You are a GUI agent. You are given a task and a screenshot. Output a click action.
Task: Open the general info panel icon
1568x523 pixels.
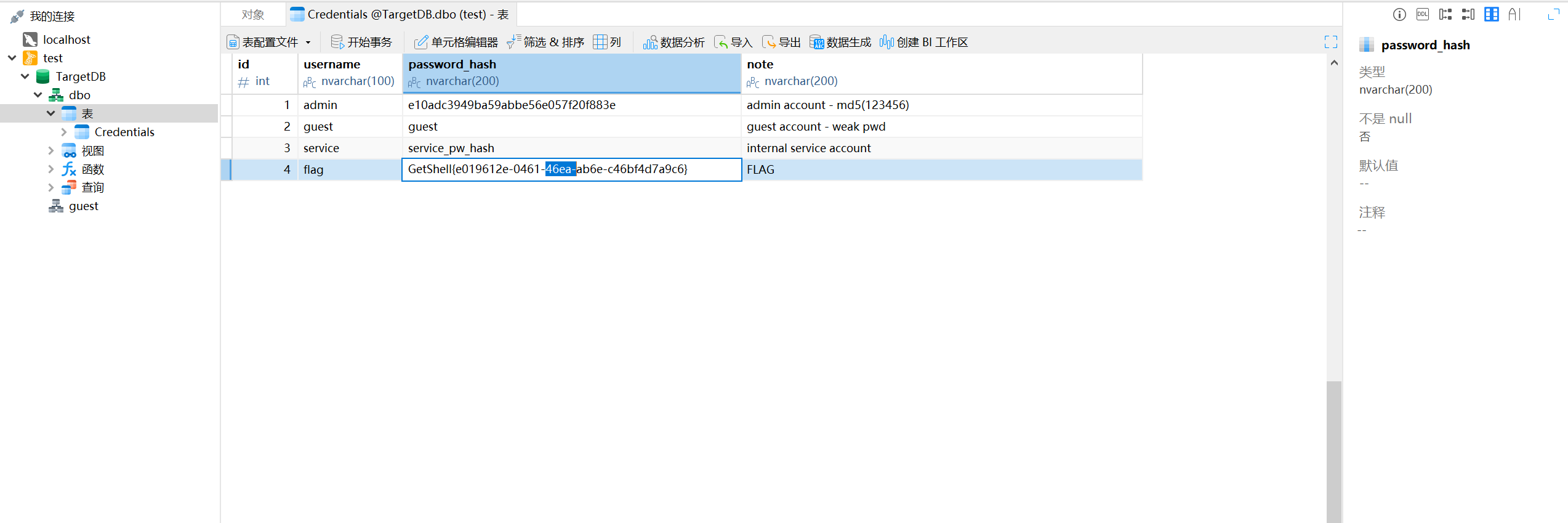coord(1399,14)
